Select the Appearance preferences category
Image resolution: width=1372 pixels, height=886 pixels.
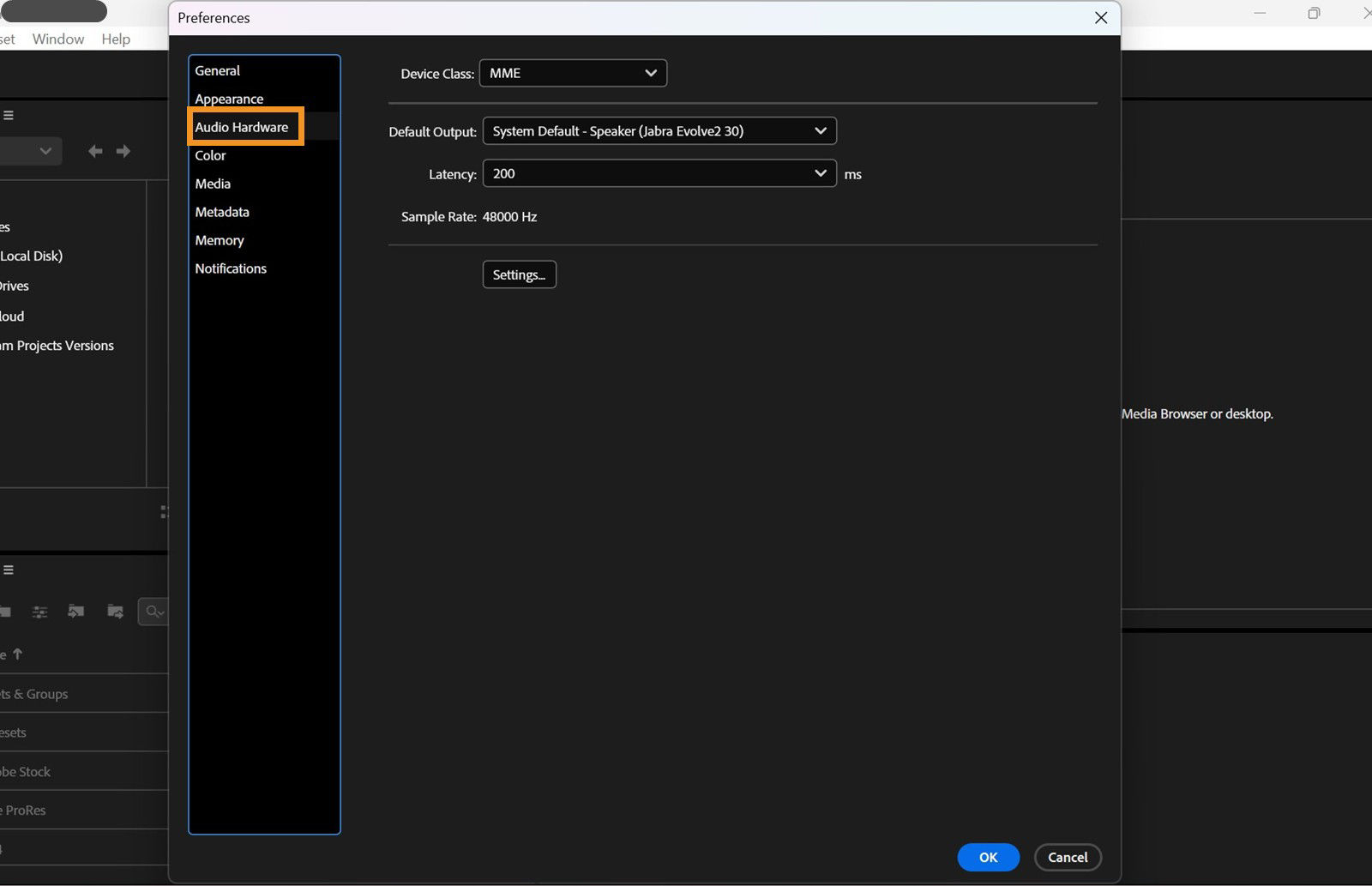point(228,99)
